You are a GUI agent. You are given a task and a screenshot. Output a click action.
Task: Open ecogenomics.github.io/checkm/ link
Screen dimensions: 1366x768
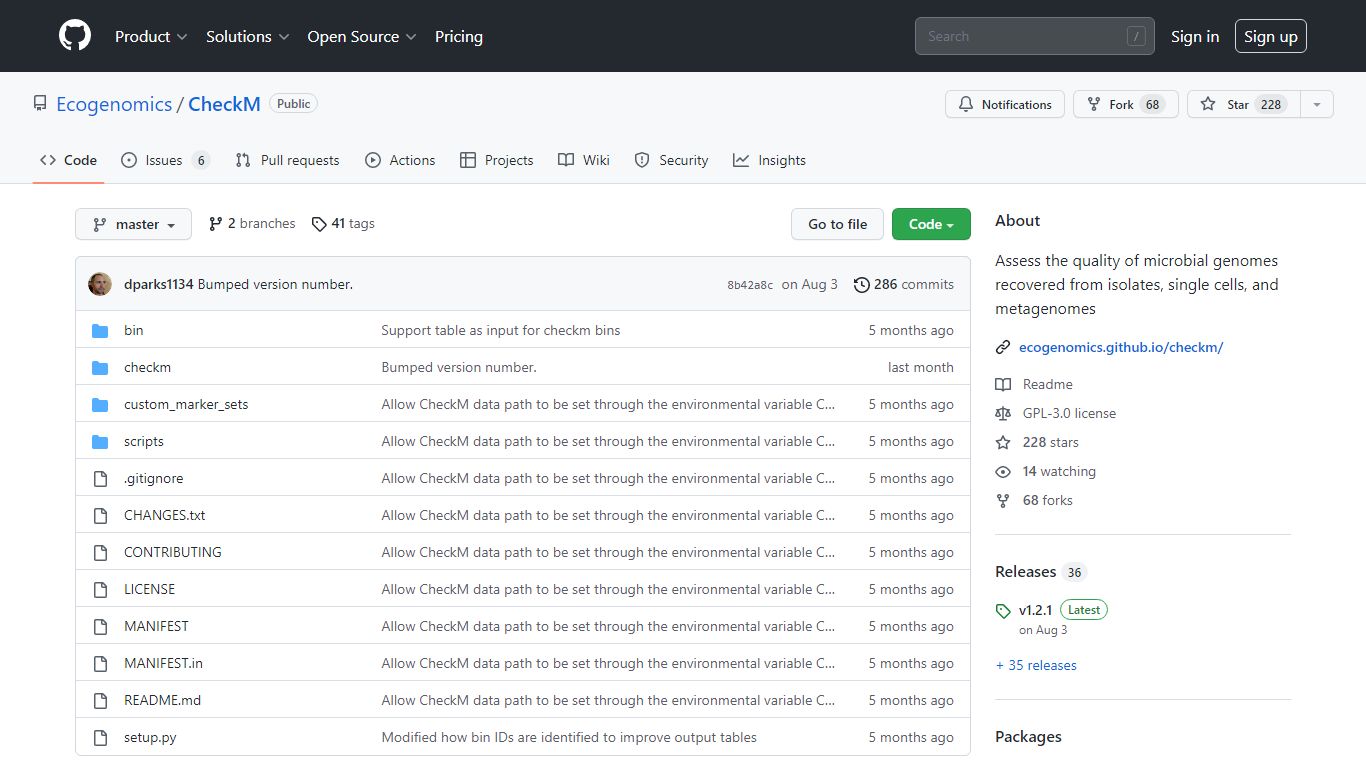point(1121,347)
